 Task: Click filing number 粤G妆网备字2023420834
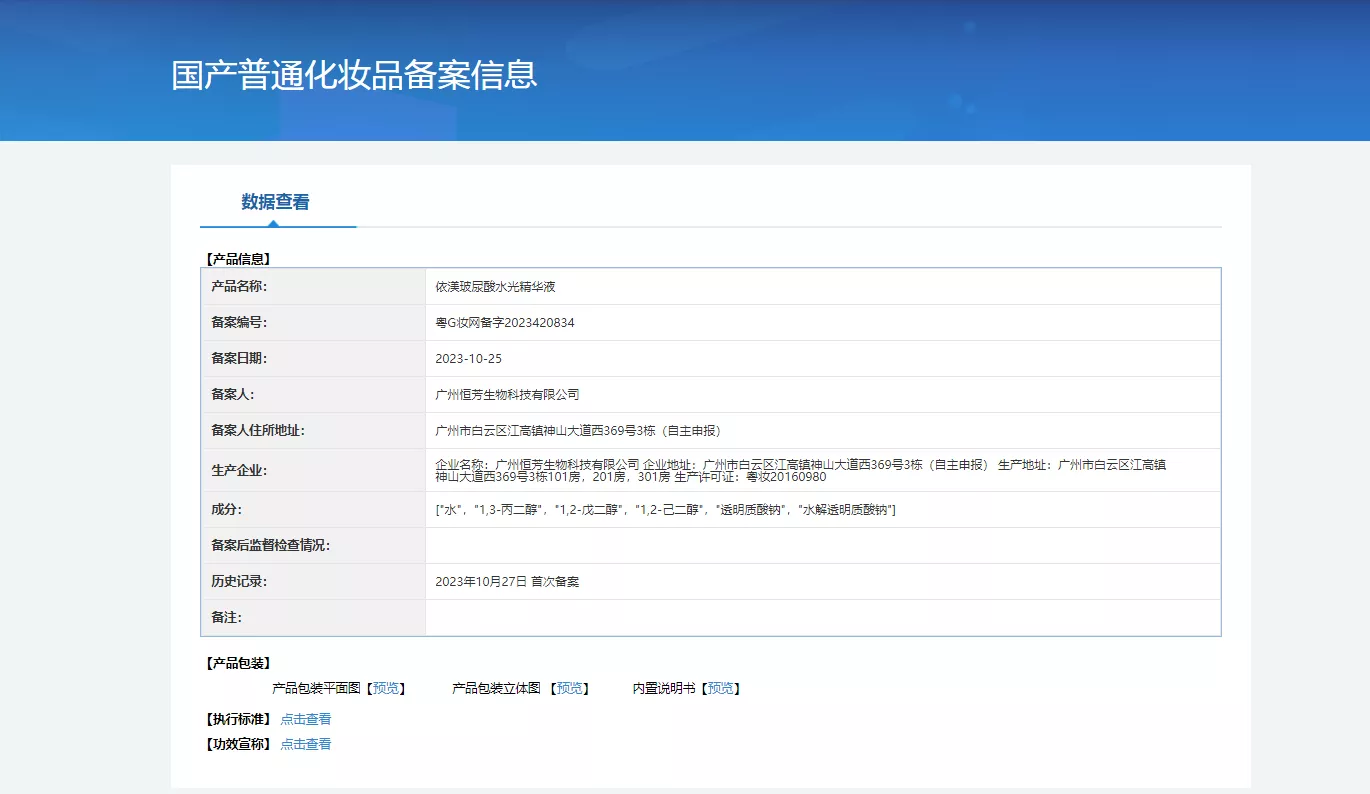pos(505,323)
